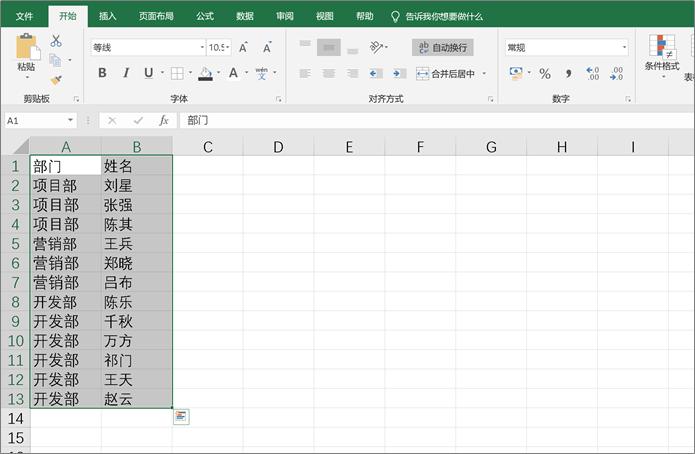
Task: Open number format 常规 dropdown
Action: click(624, 47)
